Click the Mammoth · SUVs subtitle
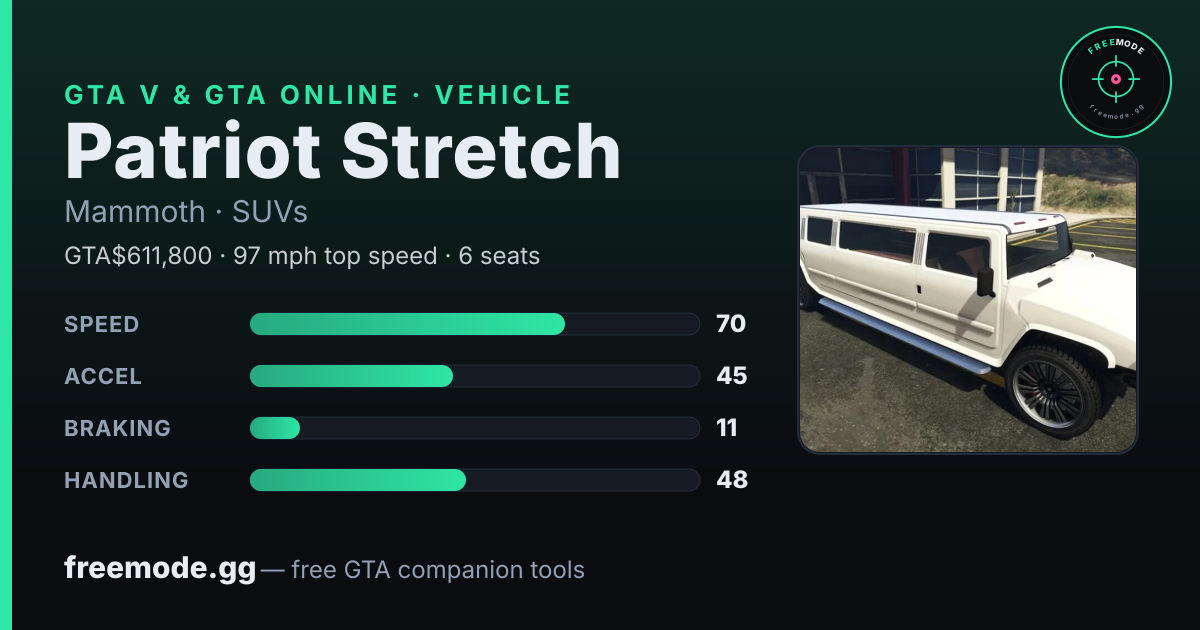Viewport: 1200px width, 630px height. [186, 212]
